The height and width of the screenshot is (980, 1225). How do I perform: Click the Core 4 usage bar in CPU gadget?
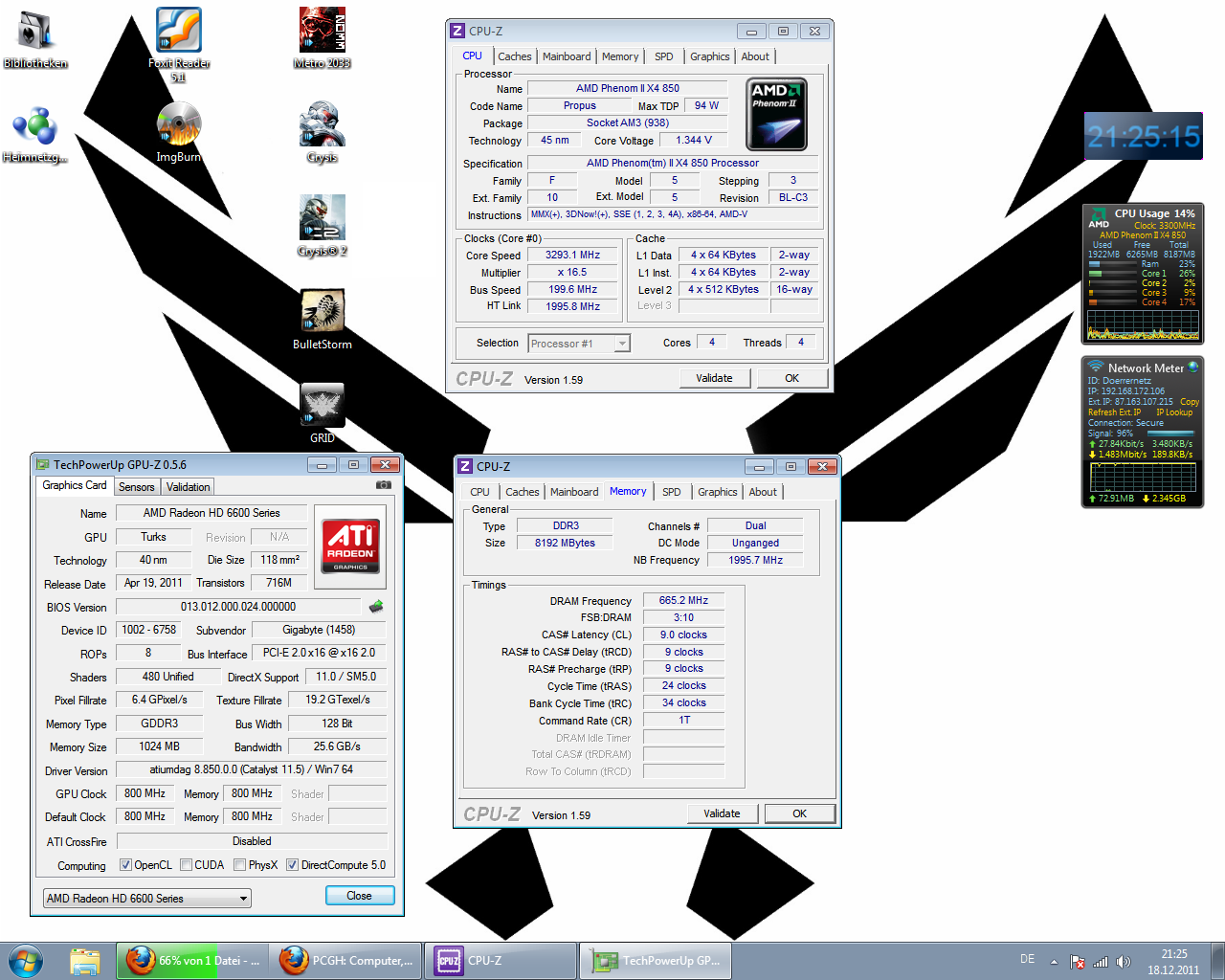[1113, 302]
